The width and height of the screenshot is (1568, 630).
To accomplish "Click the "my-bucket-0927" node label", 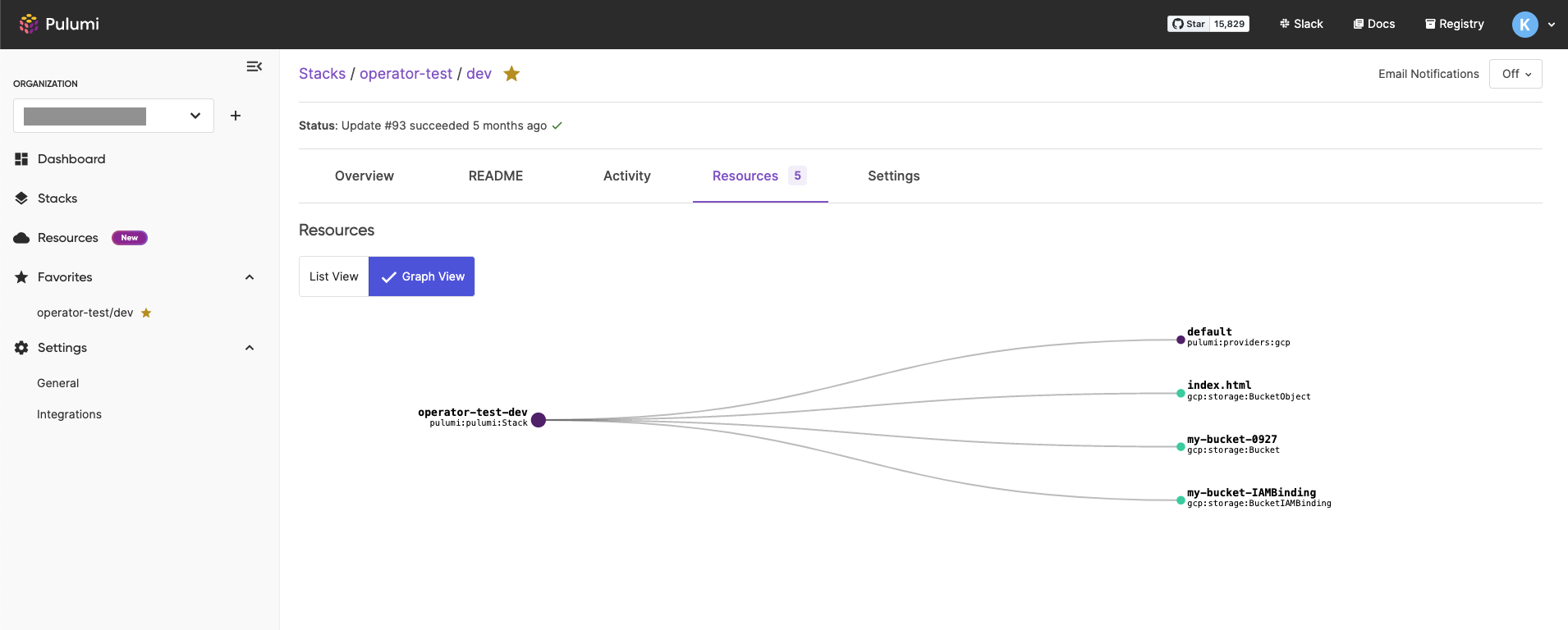I will (x=1232, y=439).
